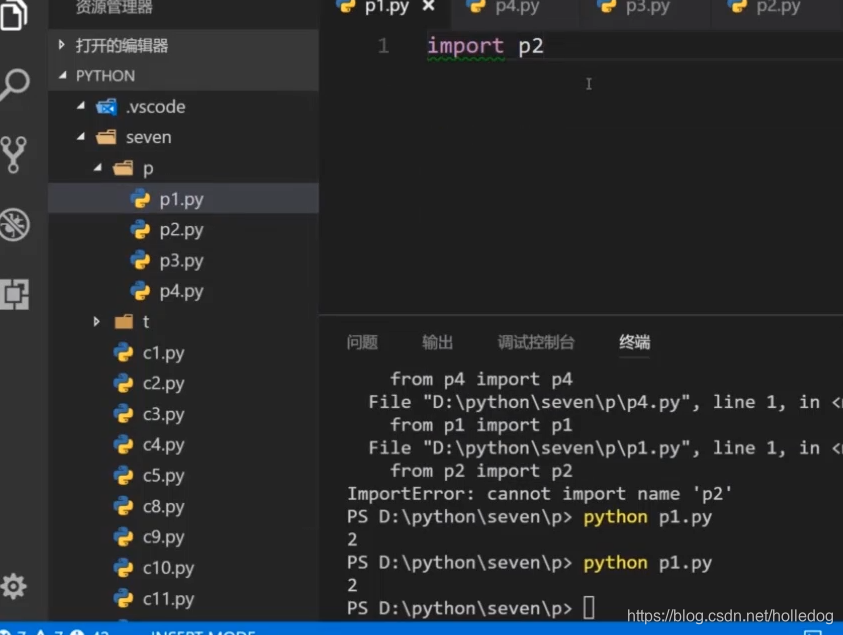Switch to the p2.py editor tab
Screen dimensions: 843x635
coord(777,7)
